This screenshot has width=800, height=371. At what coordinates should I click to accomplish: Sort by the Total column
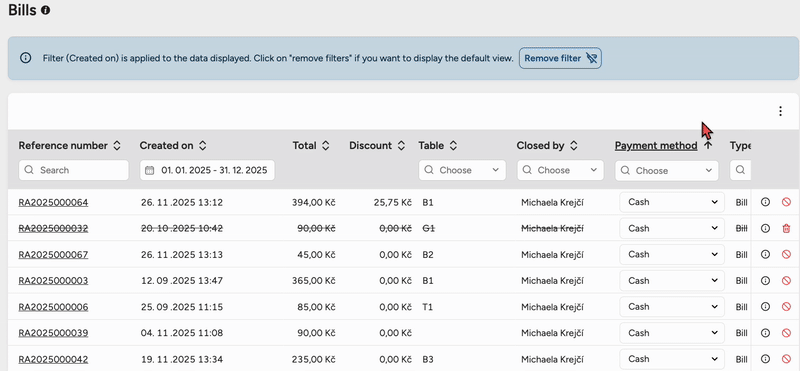[x=311, y=145]
